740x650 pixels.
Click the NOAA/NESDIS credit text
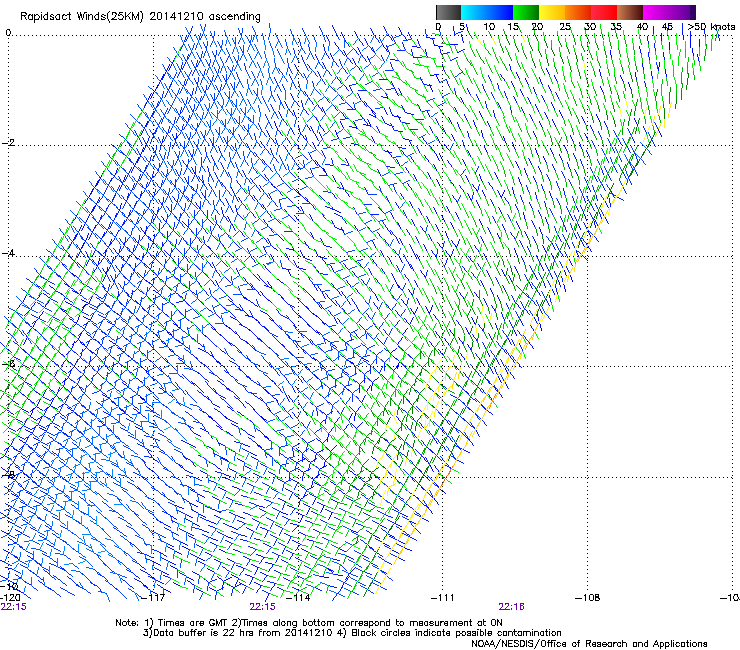(589, 644)
